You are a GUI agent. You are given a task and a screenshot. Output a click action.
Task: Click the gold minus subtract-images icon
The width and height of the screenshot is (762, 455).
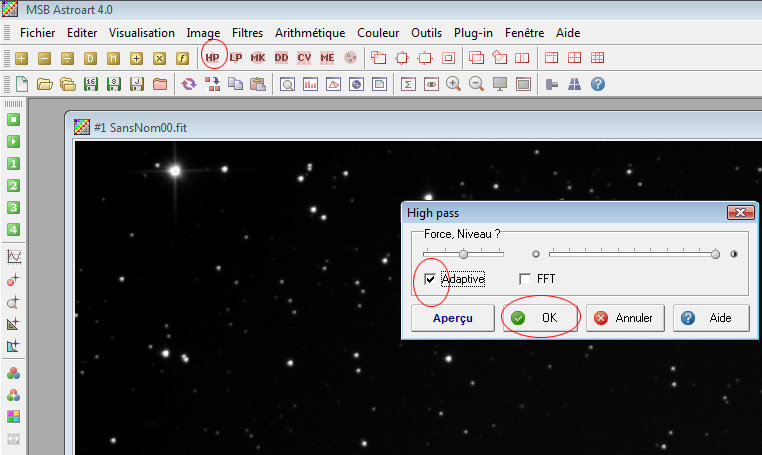(x=44, y=58)
